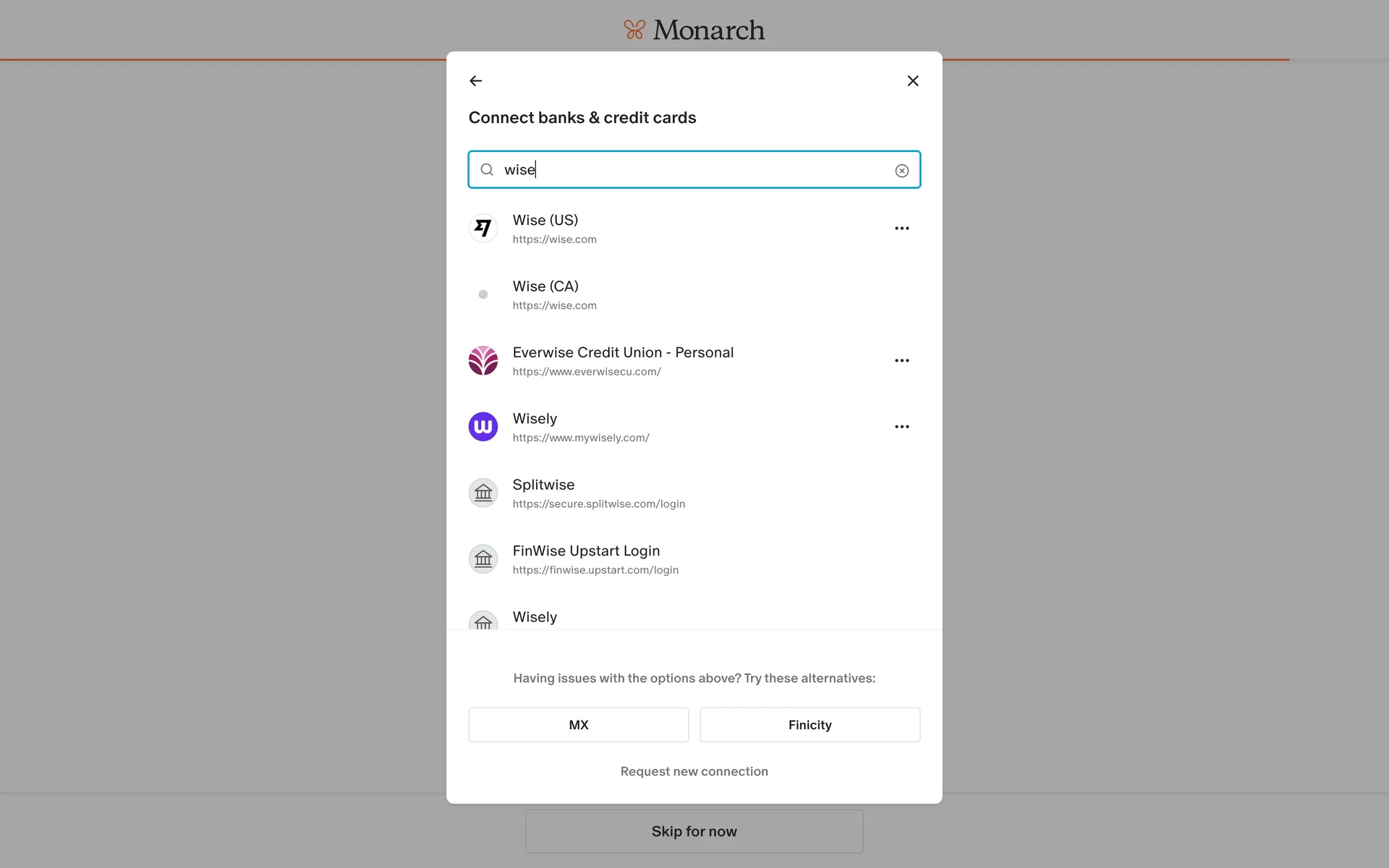This screenshot has height=868, width=1389.
Task: Open more options for Wise (US)
Action: [x=901, y=229]
